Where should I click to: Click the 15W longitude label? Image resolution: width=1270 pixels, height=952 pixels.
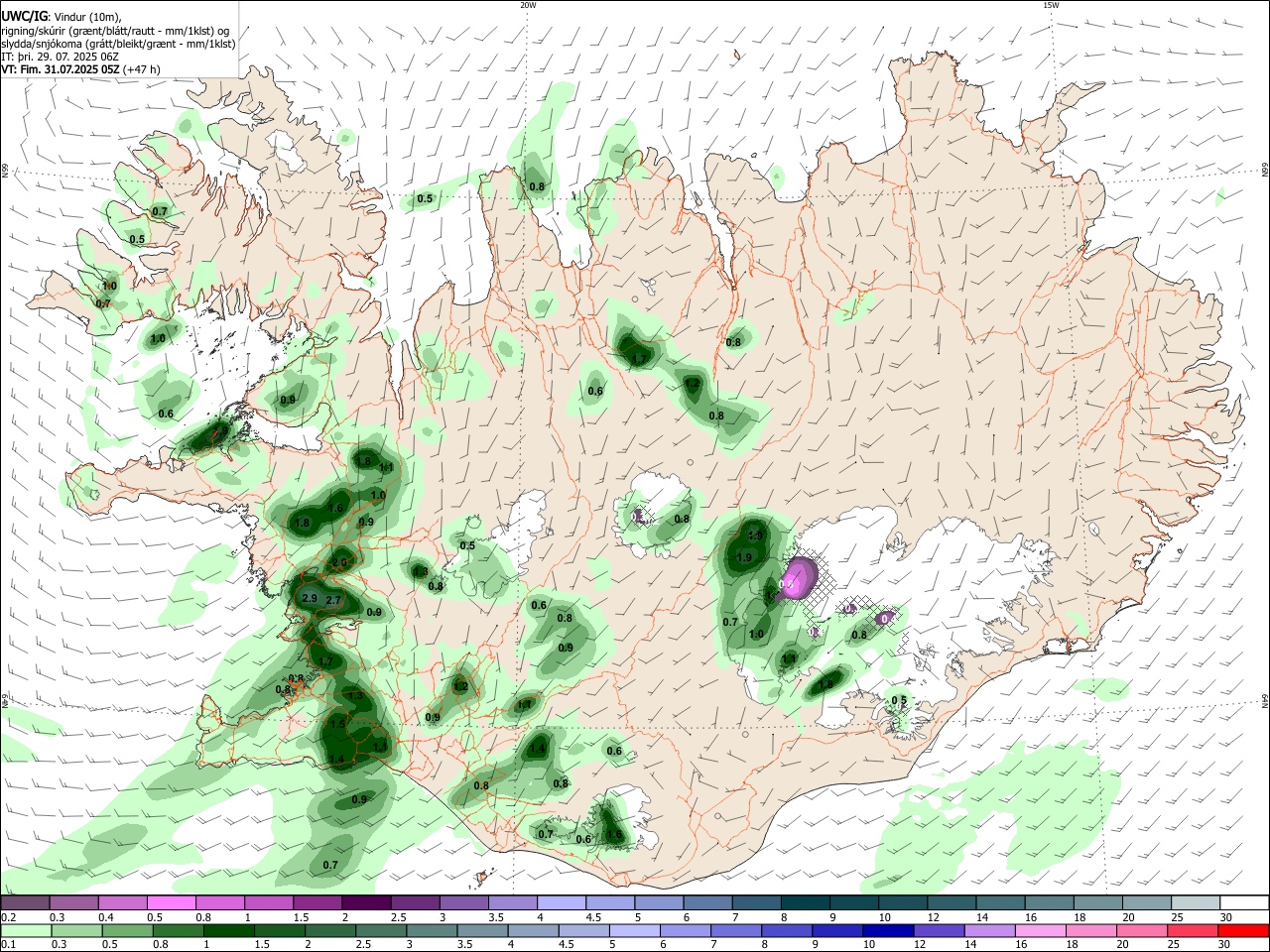tap(1051, 5)
